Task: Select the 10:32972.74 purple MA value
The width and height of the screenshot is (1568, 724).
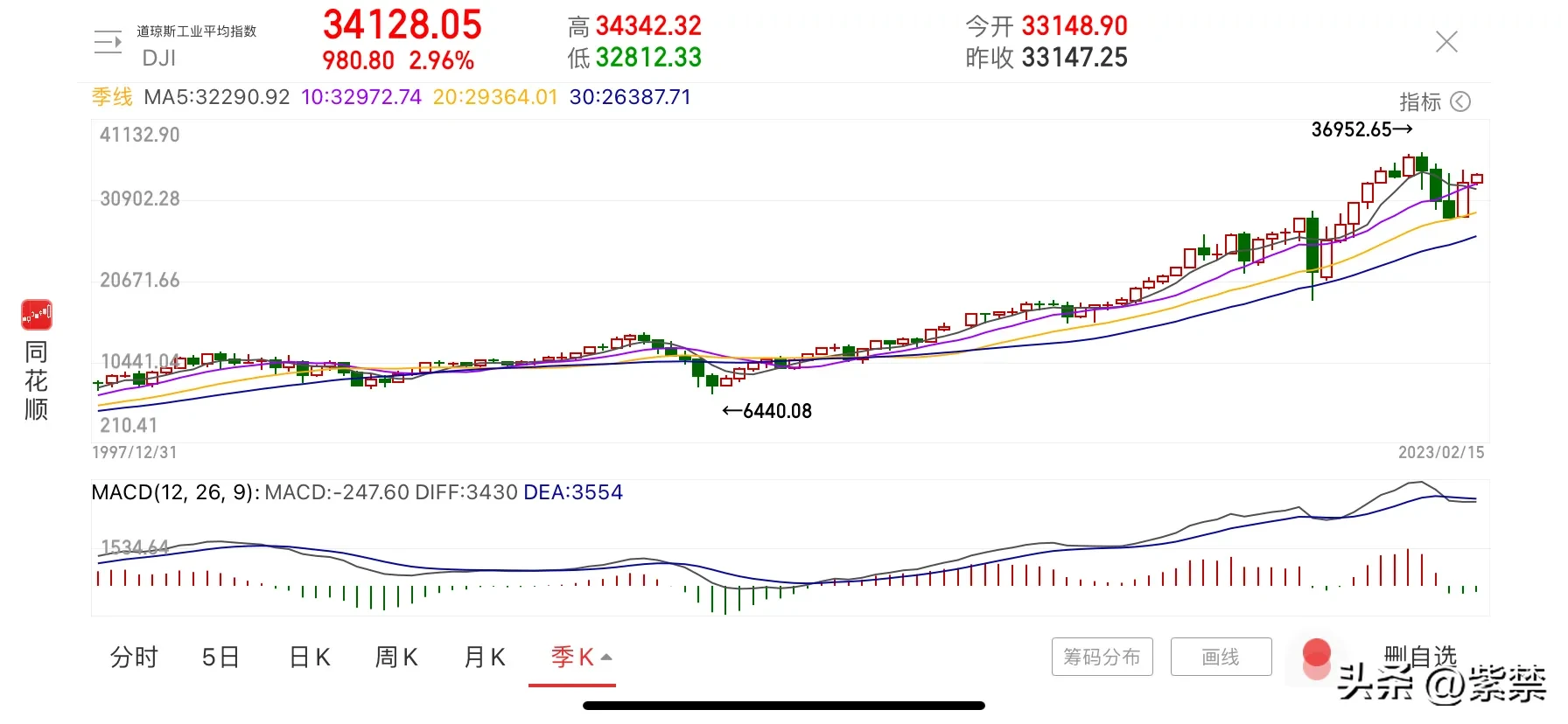Action: (361, 97)
